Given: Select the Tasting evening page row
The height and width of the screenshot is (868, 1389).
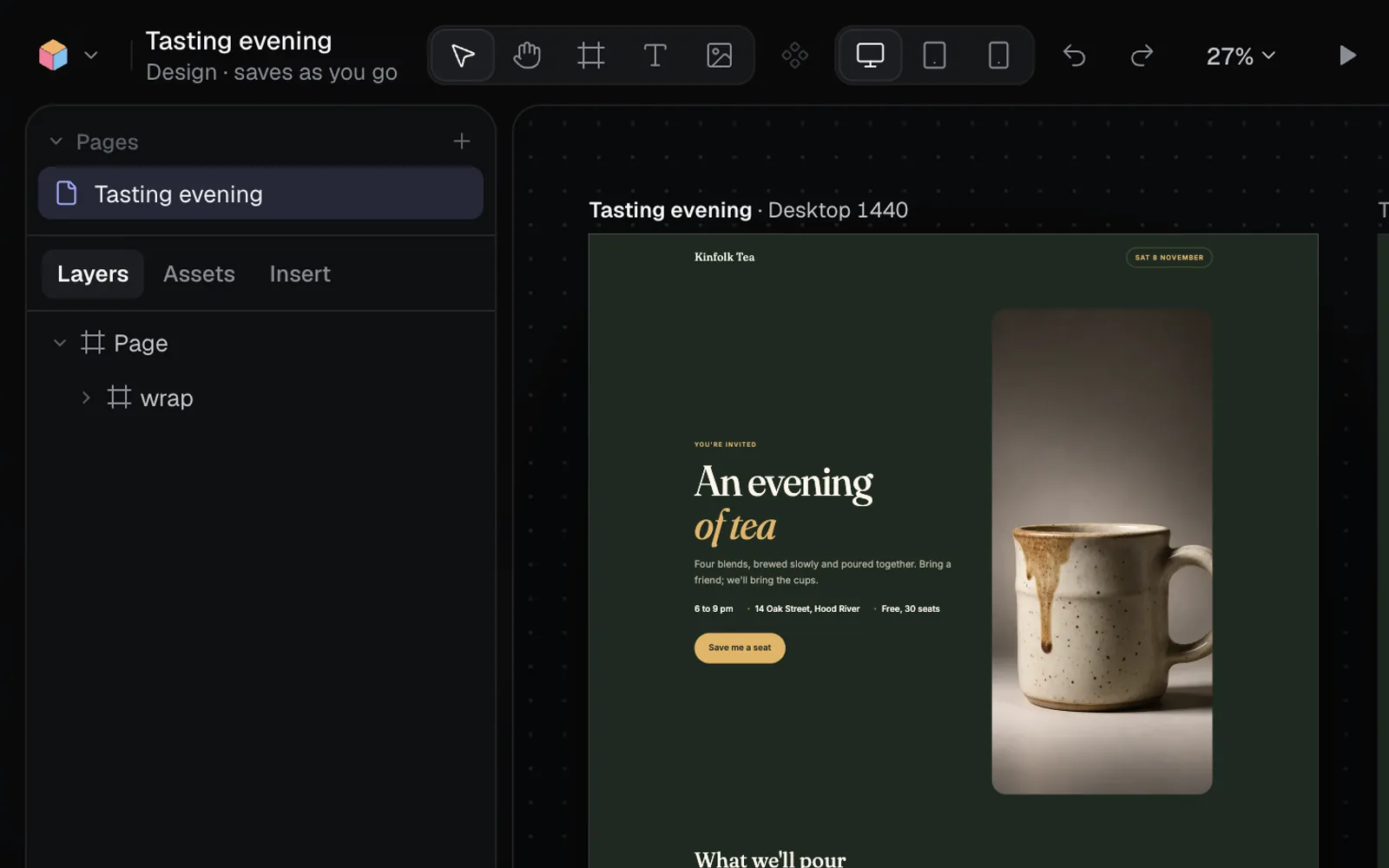Looking at the screenshot, I should [260, 194].
